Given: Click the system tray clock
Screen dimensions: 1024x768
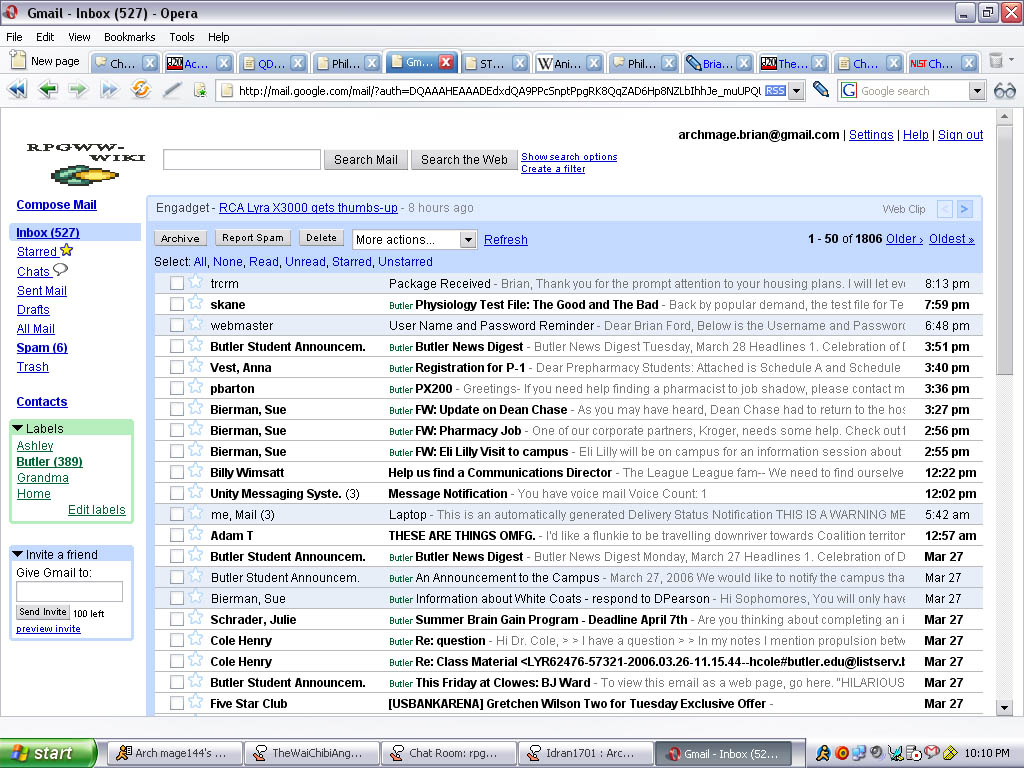Looking at the screenshot, I should (987, 753).
